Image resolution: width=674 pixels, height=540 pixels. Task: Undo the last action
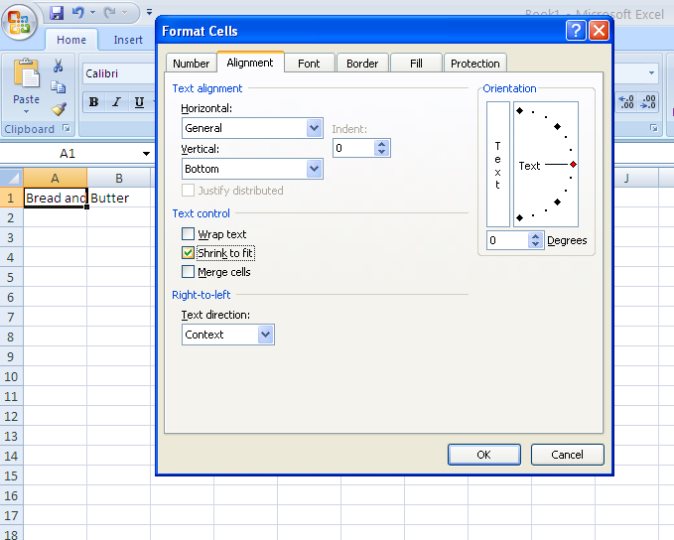pos(78,13)
